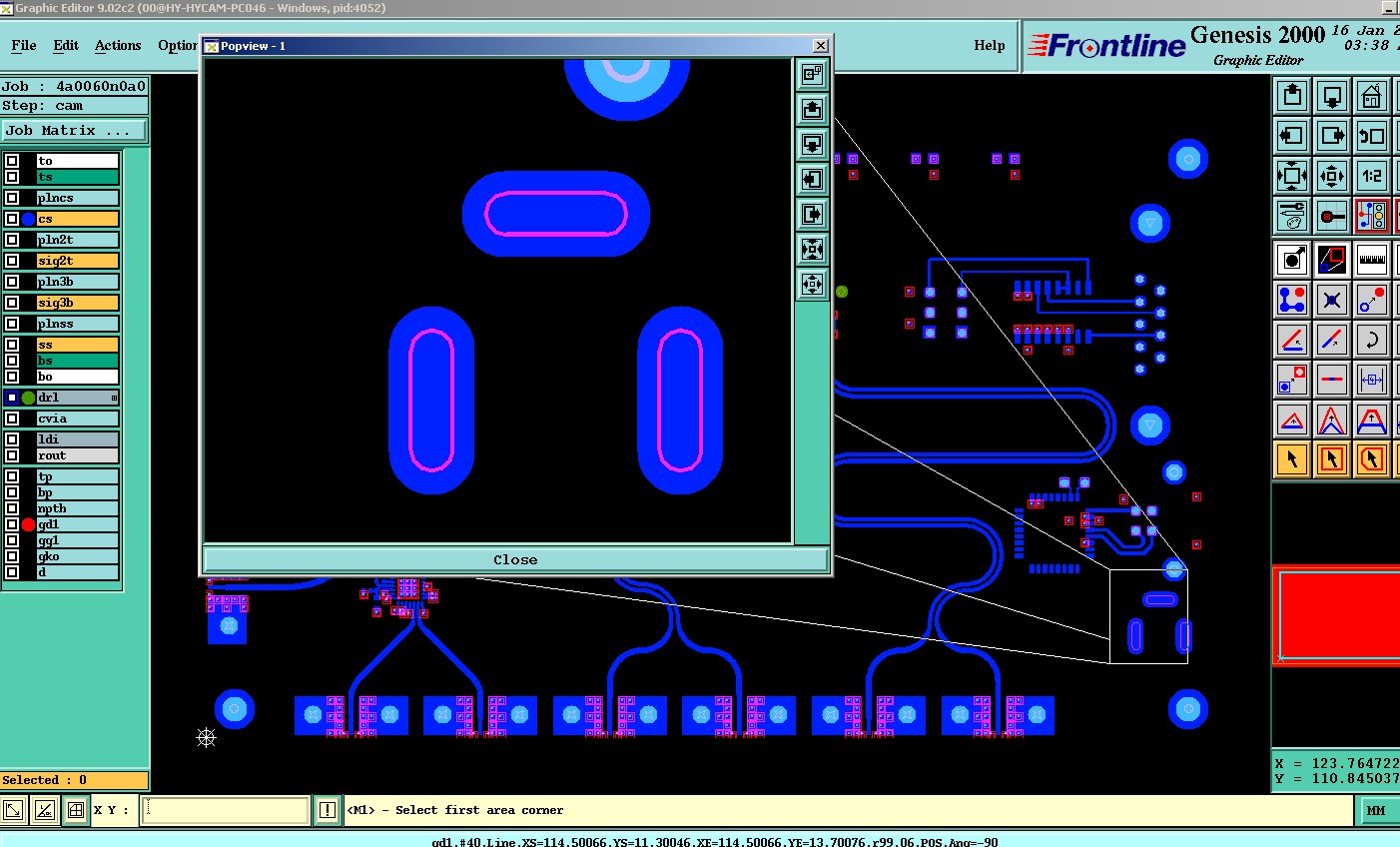Select the ldi layer name
Image resolution: width=1400 pixels, height=847 pixels.
coord(78,439)
